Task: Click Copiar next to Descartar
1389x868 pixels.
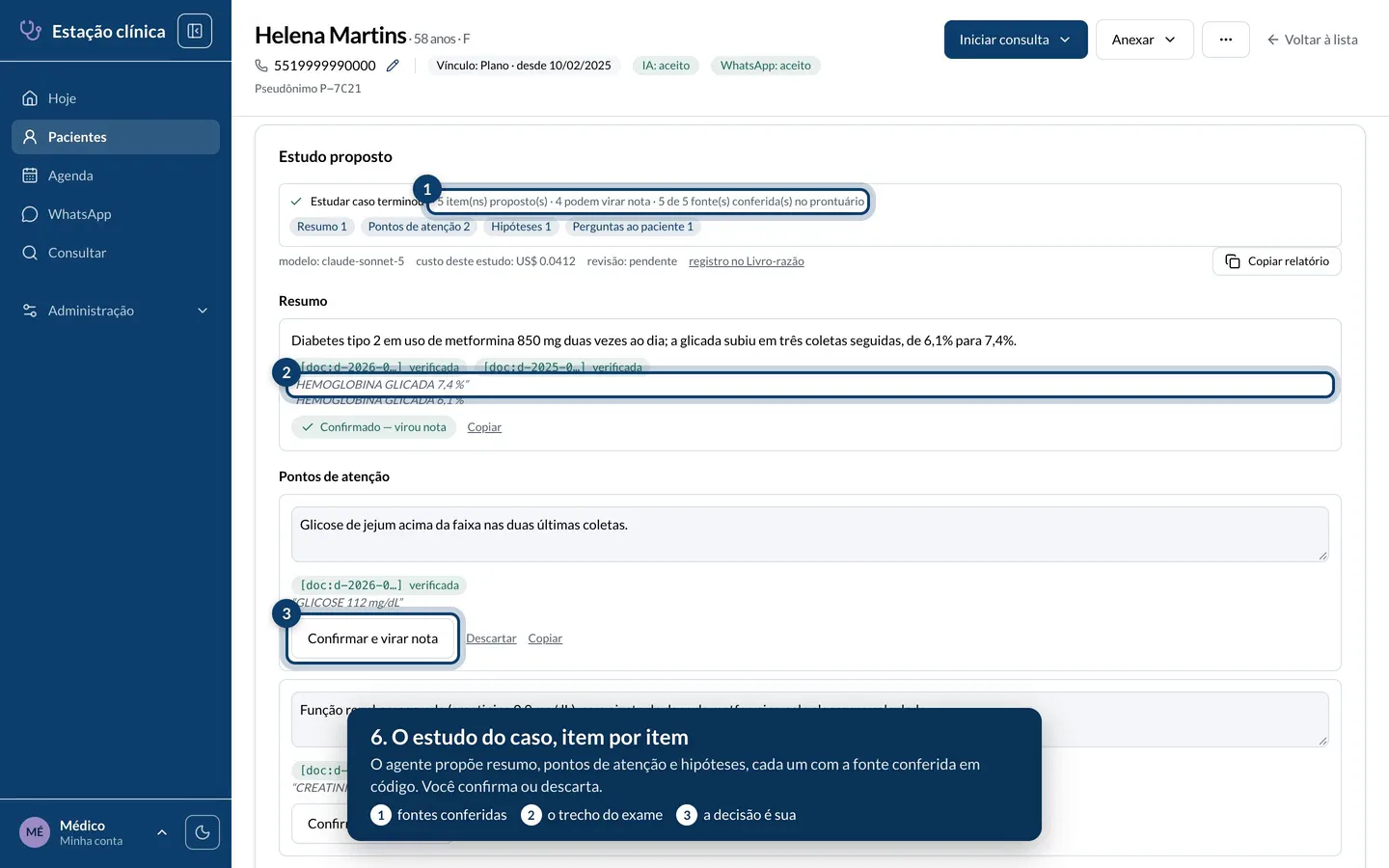Action: (x=545, y=638)
